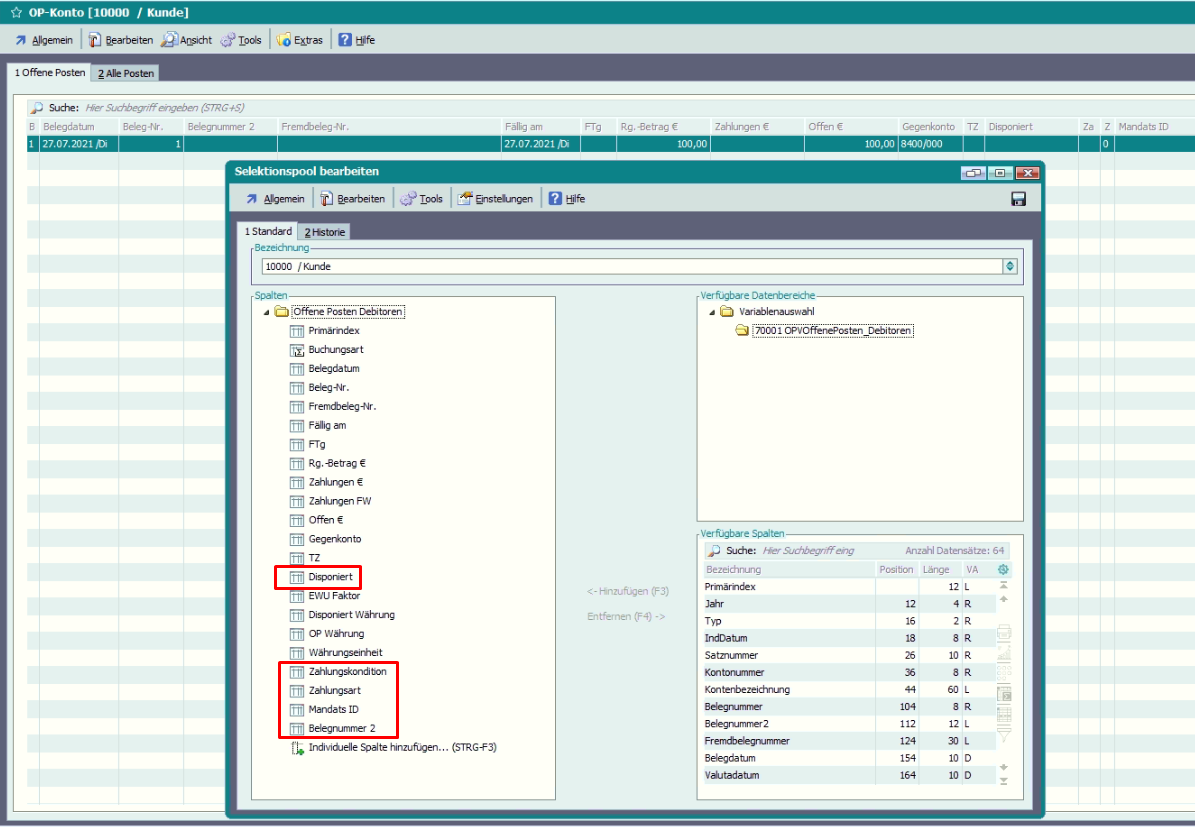Select Zahlungskondition in the Spalten tree
The height and width of the screenshot is (827, 1195).
point(347,671)
